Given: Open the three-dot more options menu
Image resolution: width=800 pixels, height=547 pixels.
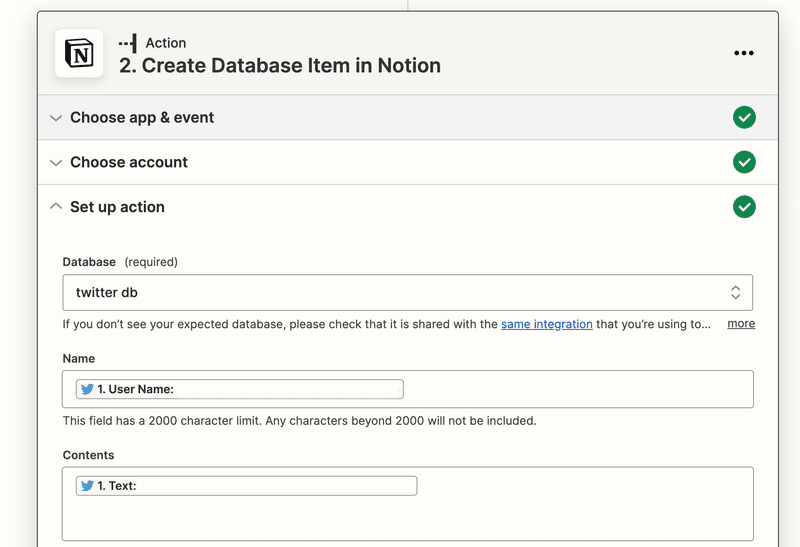Looking at the screenshot, I should (743, 53).
